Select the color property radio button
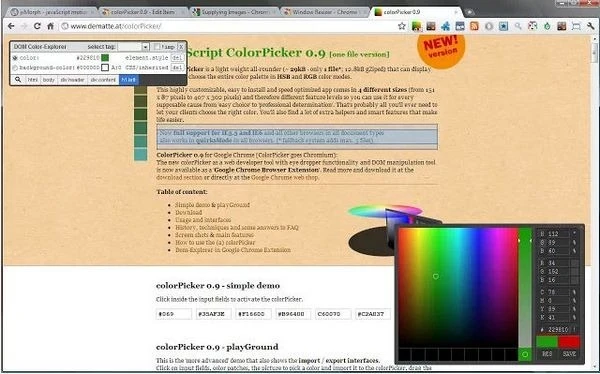The image size is (600, 374). [x=15, y=58]
